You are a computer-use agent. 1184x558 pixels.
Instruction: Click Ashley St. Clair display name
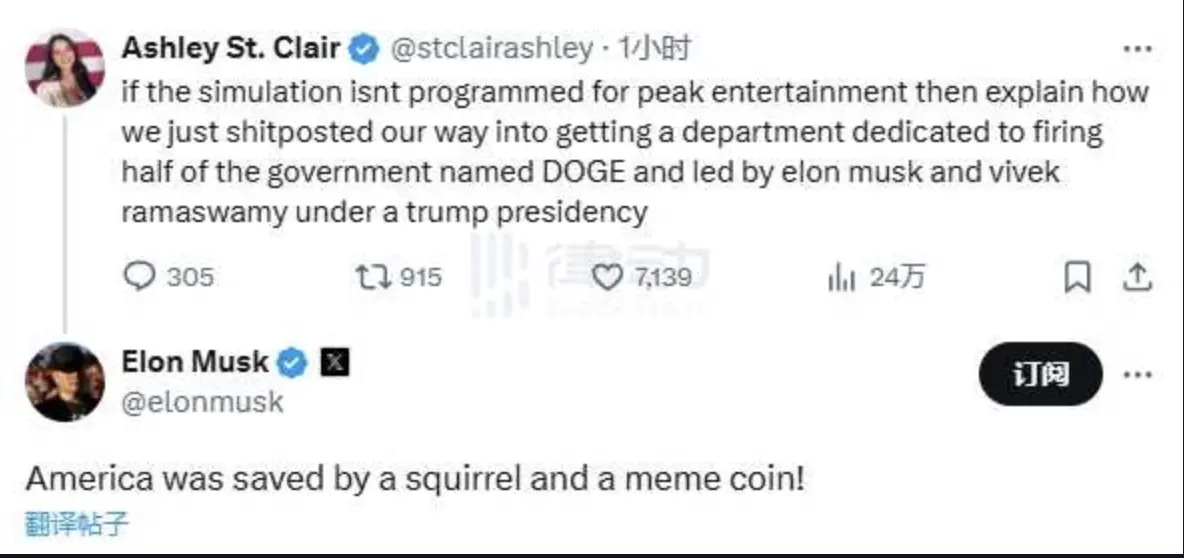[231, 47]
